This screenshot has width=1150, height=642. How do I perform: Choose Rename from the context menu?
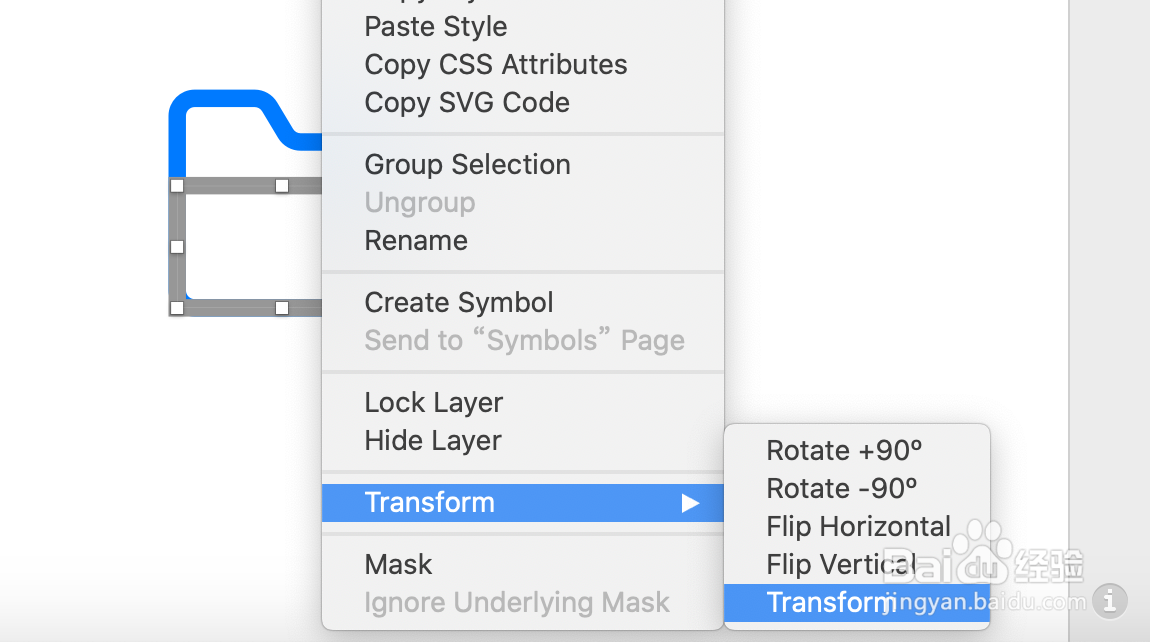click(415, 241)
